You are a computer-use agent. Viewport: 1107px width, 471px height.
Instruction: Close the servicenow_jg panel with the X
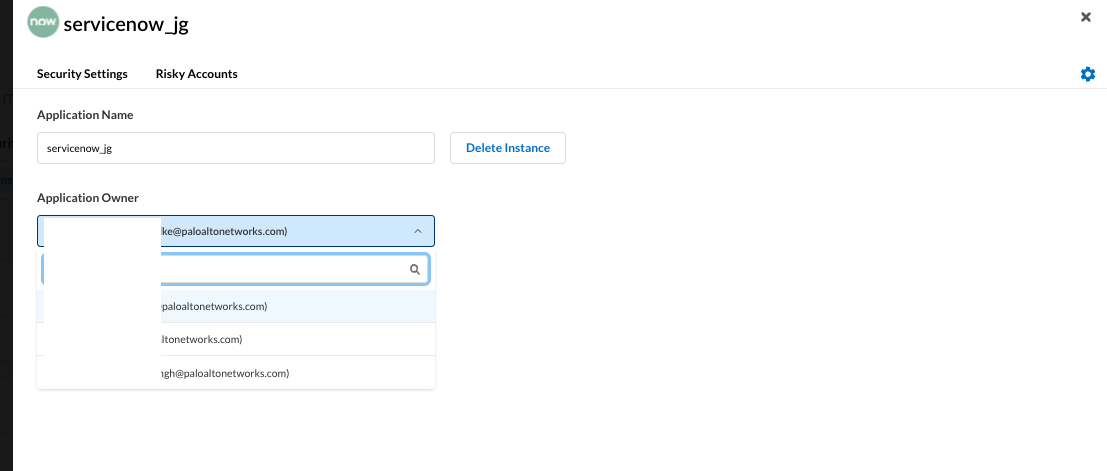(1086, 17)
